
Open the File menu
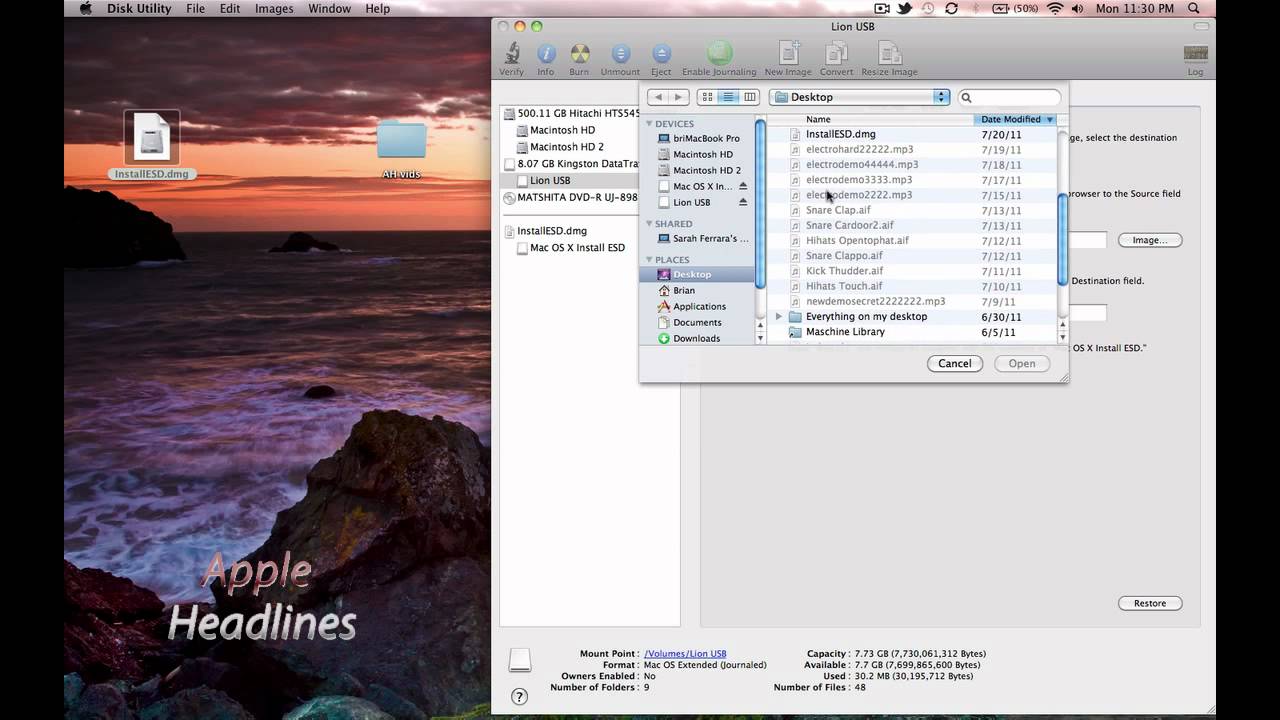point(195,9)
